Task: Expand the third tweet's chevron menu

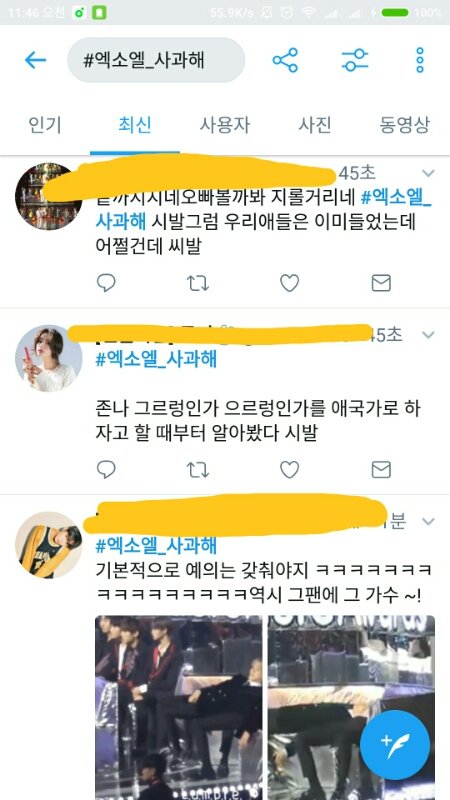Action: tap(428, 521)
